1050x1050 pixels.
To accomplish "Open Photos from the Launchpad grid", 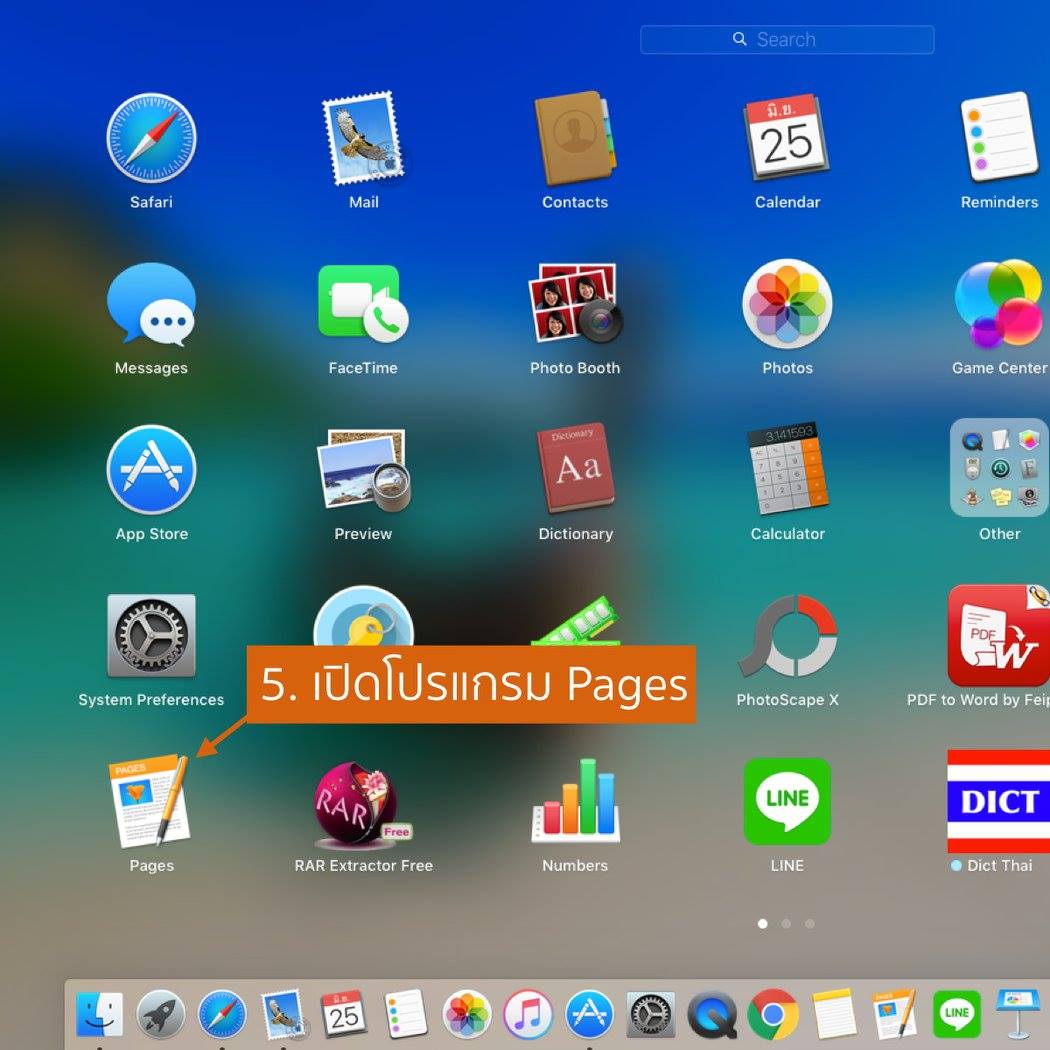I will pos(787,303).
